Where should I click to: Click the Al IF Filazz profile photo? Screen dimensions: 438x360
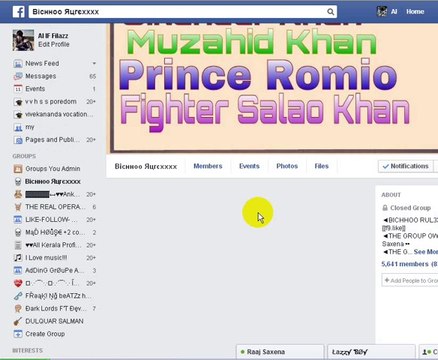point(23,40)
